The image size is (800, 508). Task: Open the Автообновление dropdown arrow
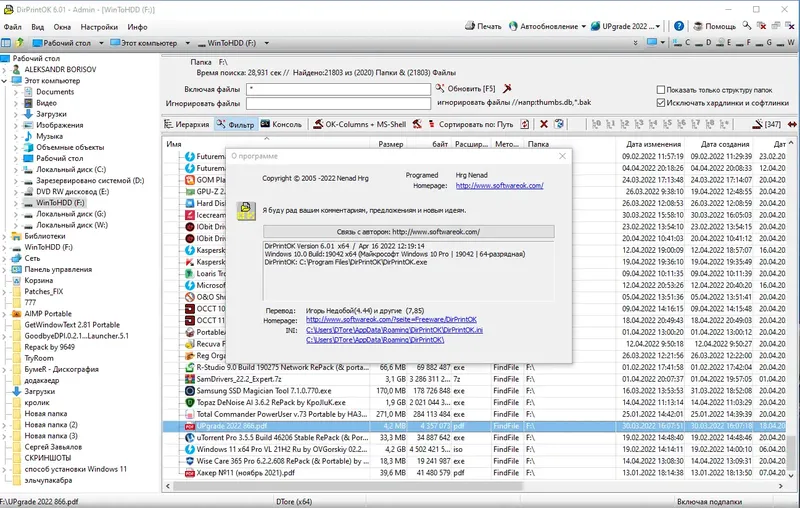coord(583,27)
